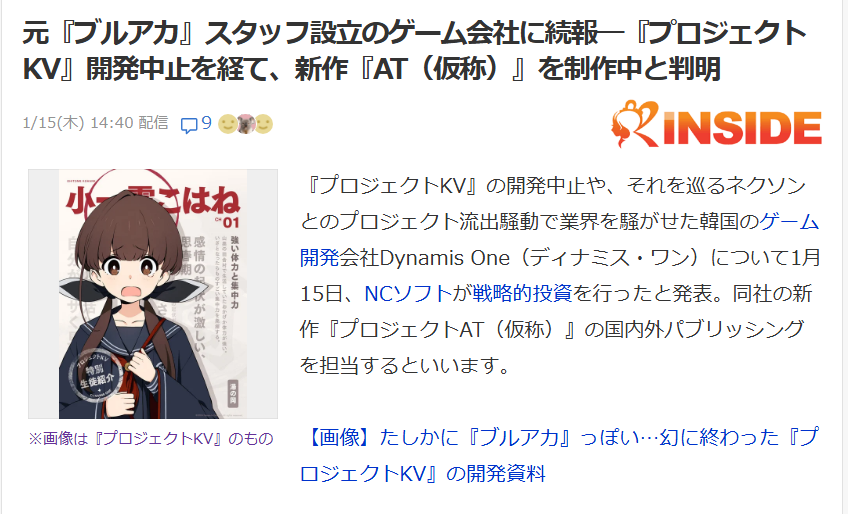
Task: Open the 【画像】たしかに『ブルアカ』っぽい related link
Action: pos(560,455)
